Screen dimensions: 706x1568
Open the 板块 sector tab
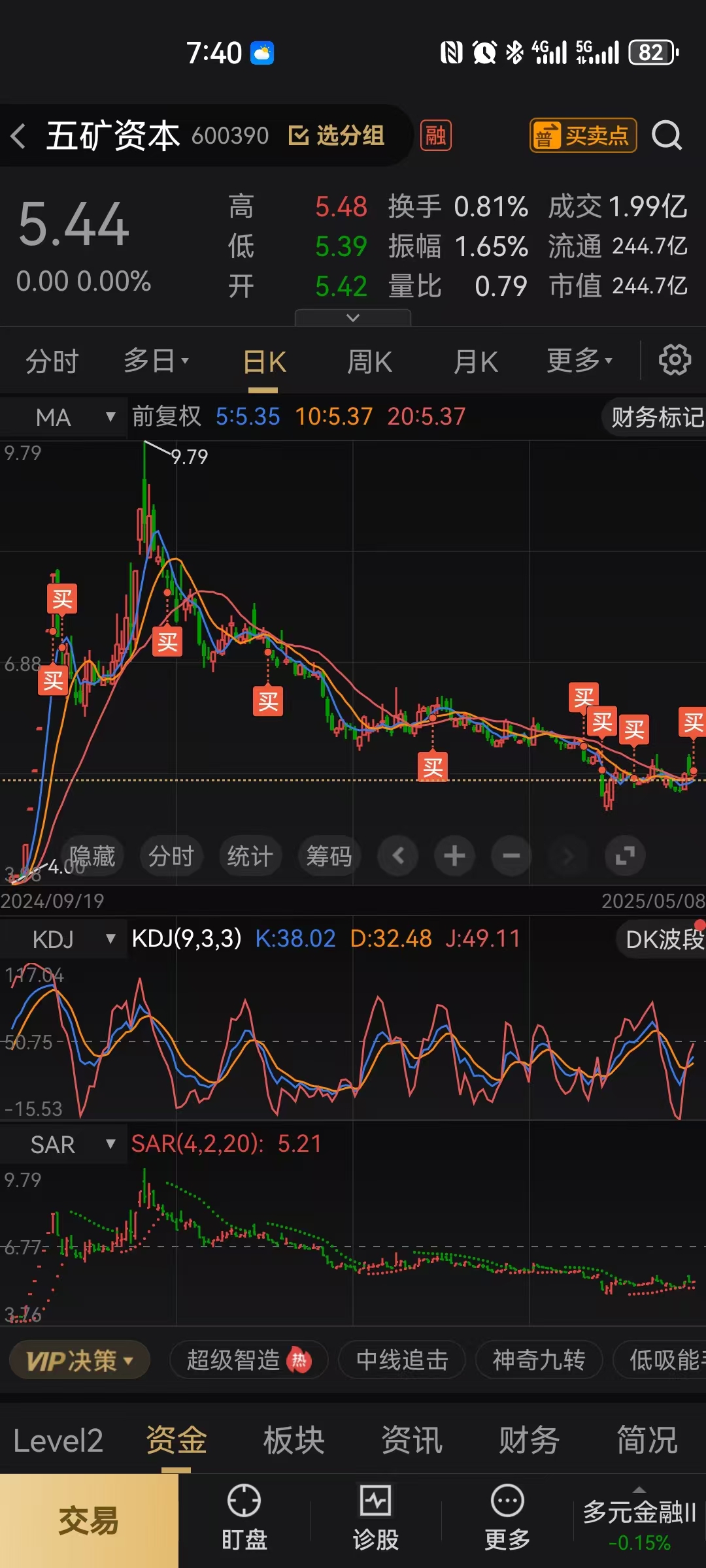(294, 1441)
